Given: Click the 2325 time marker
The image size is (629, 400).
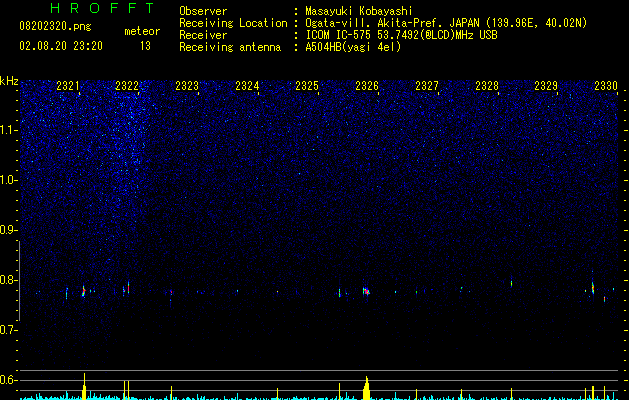Looking at the screenshot, I should click(307, 86).
